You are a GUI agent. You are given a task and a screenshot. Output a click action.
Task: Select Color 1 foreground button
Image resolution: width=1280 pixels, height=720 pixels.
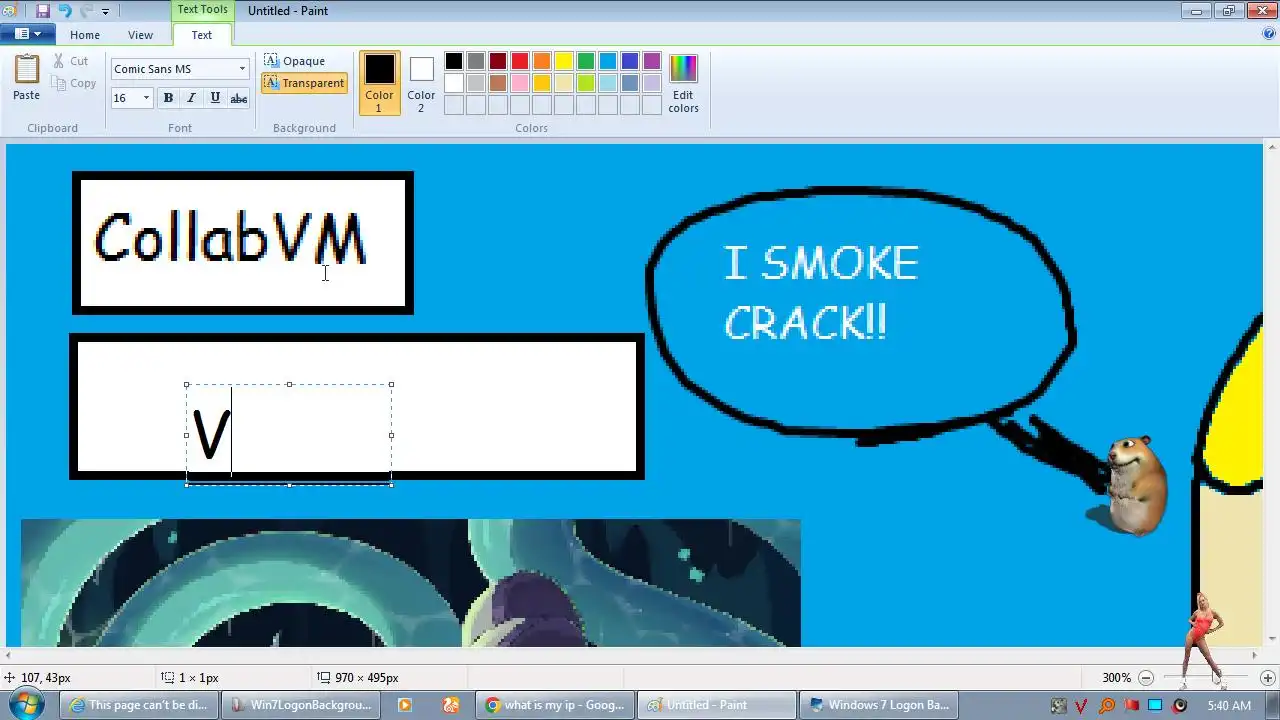click(x=379, y=83)
